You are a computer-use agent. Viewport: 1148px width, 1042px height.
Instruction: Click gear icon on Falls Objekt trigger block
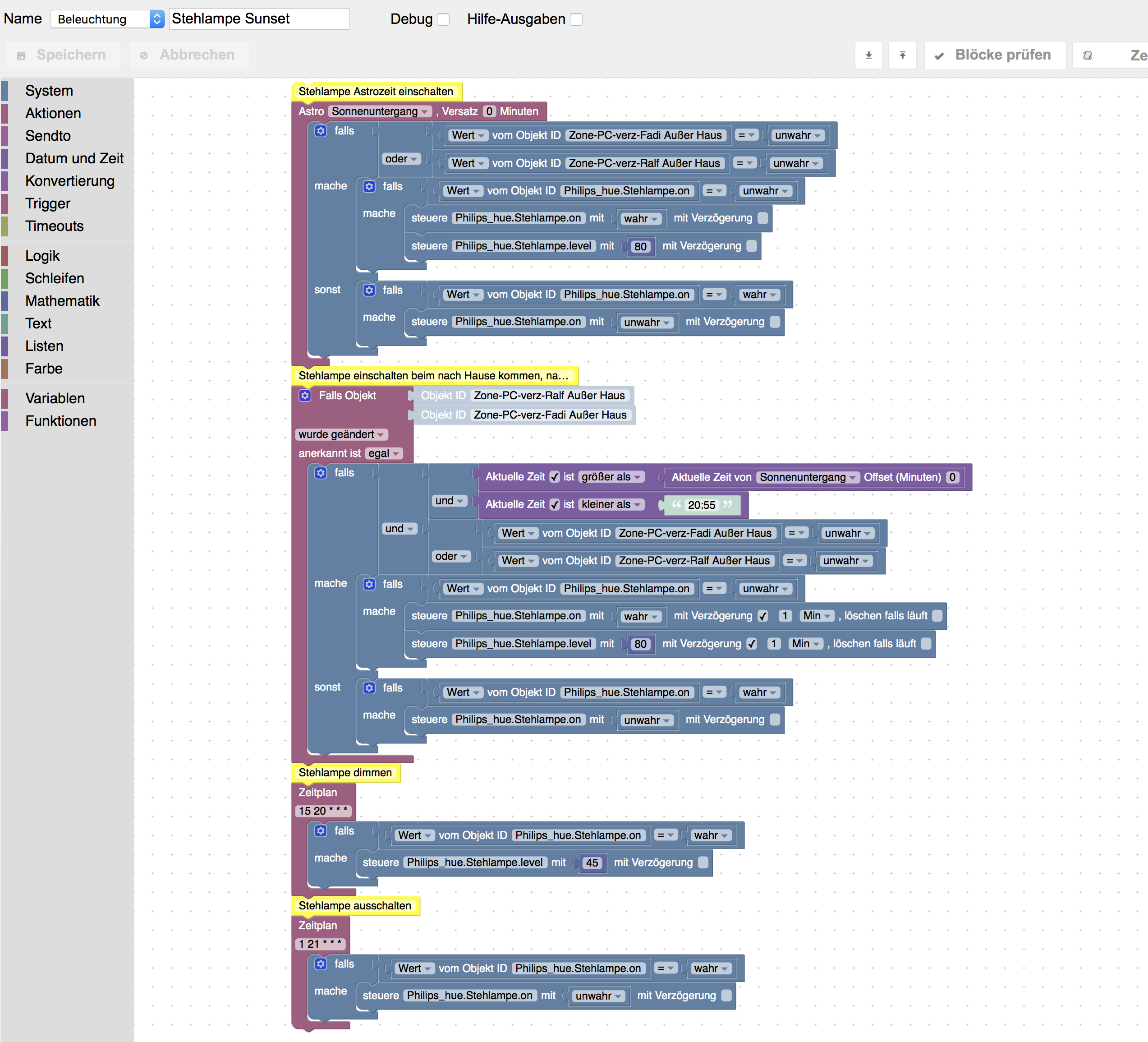[305, 396]
